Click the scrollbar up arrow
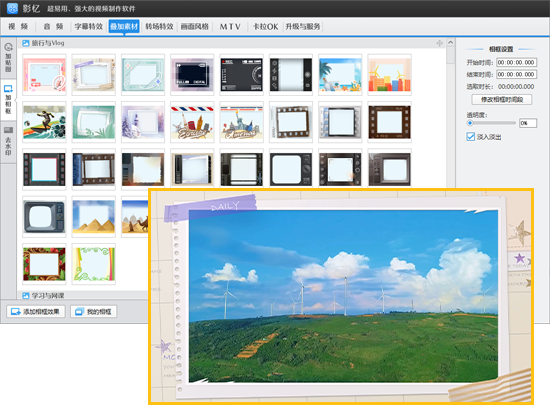 pyautogui.click(x=450, y=42)
